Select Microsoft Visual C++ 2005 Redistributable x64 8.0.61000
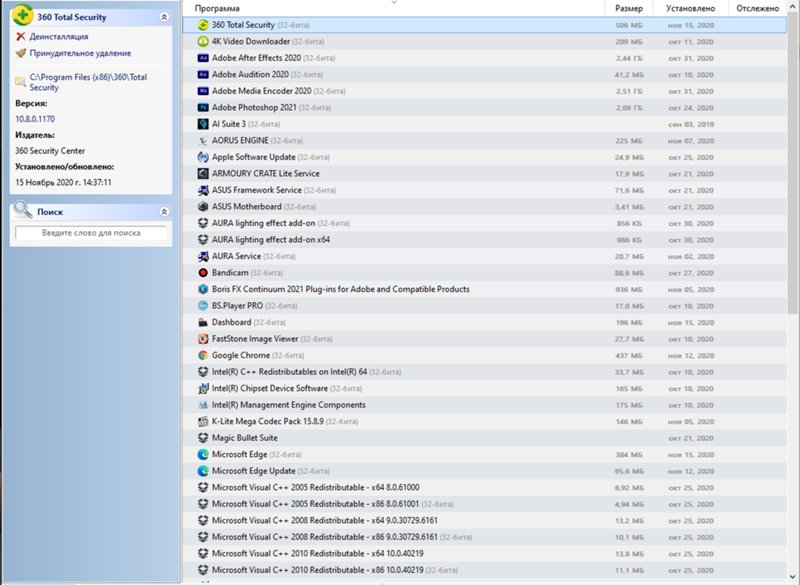Viewport: 800px width, 585px height. (484, 488)
